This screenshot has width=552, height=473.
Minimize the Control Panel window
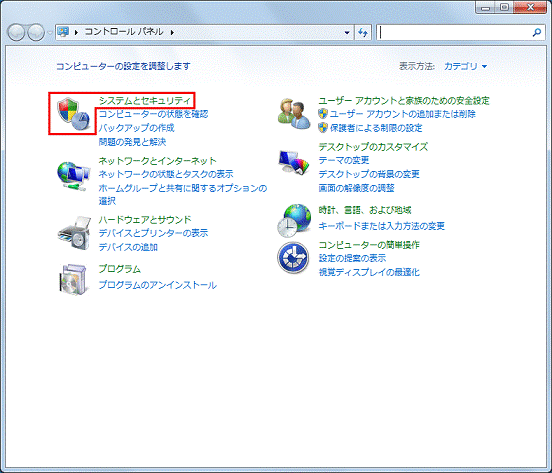point(485,8)
